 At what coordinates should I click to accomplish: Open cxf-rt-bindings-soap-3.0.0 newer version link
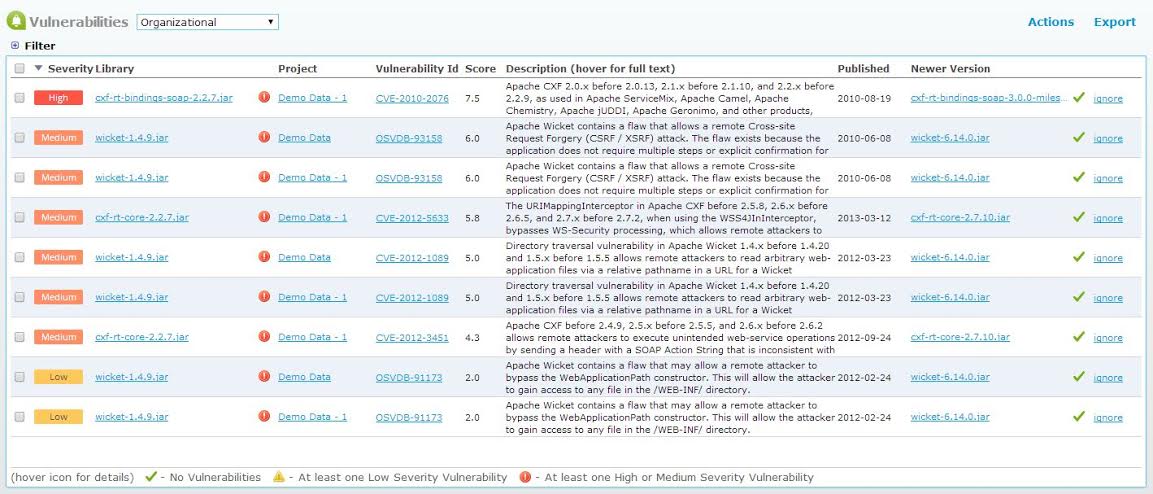coord(989,98)
